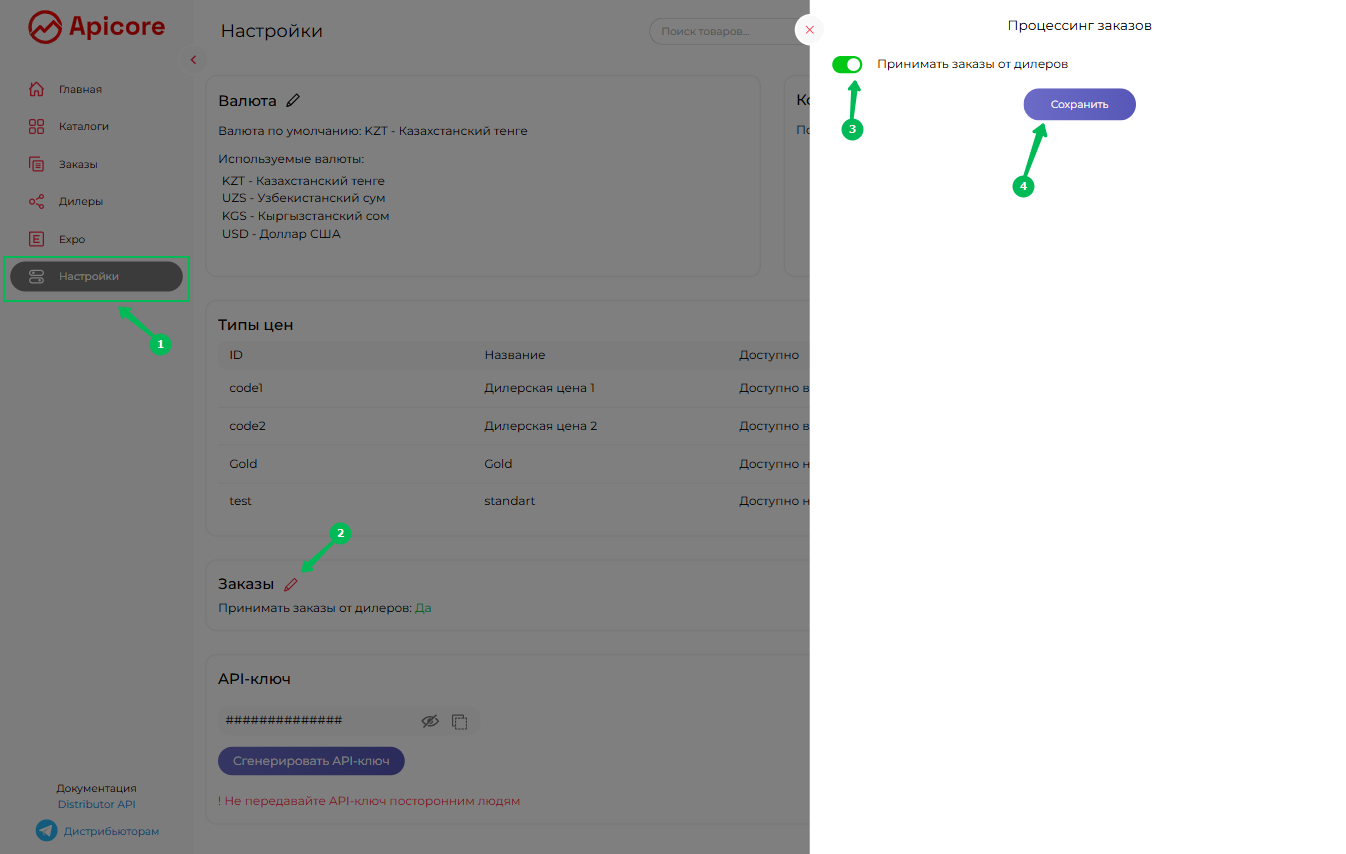Open the Дистрибьюторам Telegram link
Image resolution: width=1346 pixels, height=854 pixels.
click(110, 831)
